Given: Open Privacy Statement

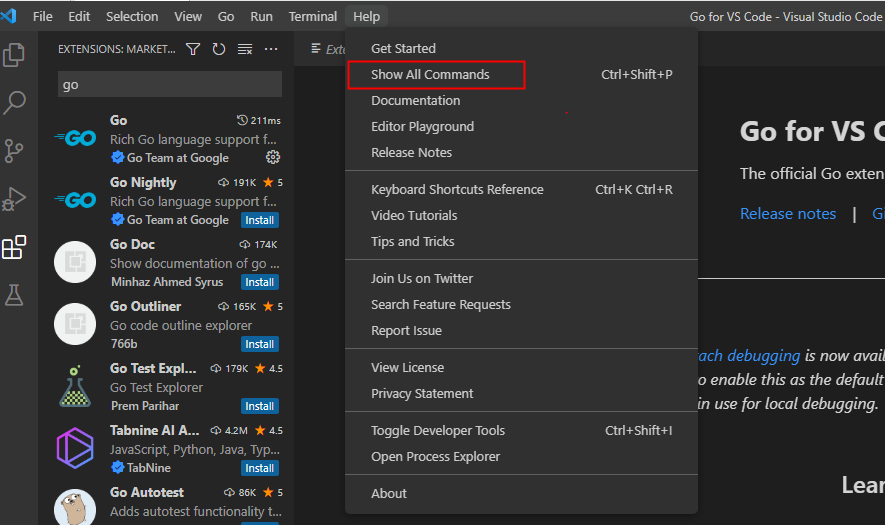Looking at the screenshot, I should tap(522, 394).
